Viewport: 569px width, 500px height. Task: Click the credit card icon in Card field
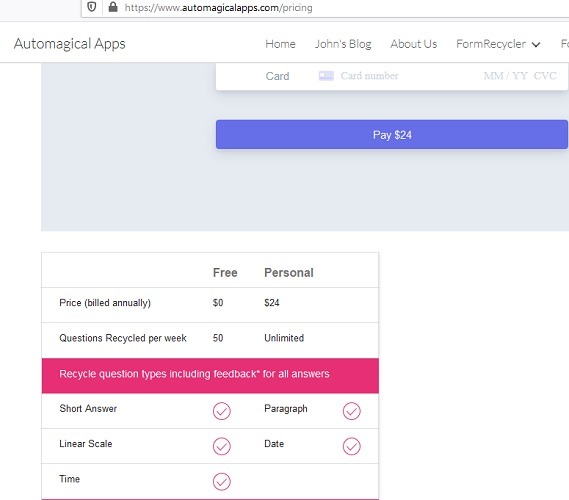tap(326, 76)
